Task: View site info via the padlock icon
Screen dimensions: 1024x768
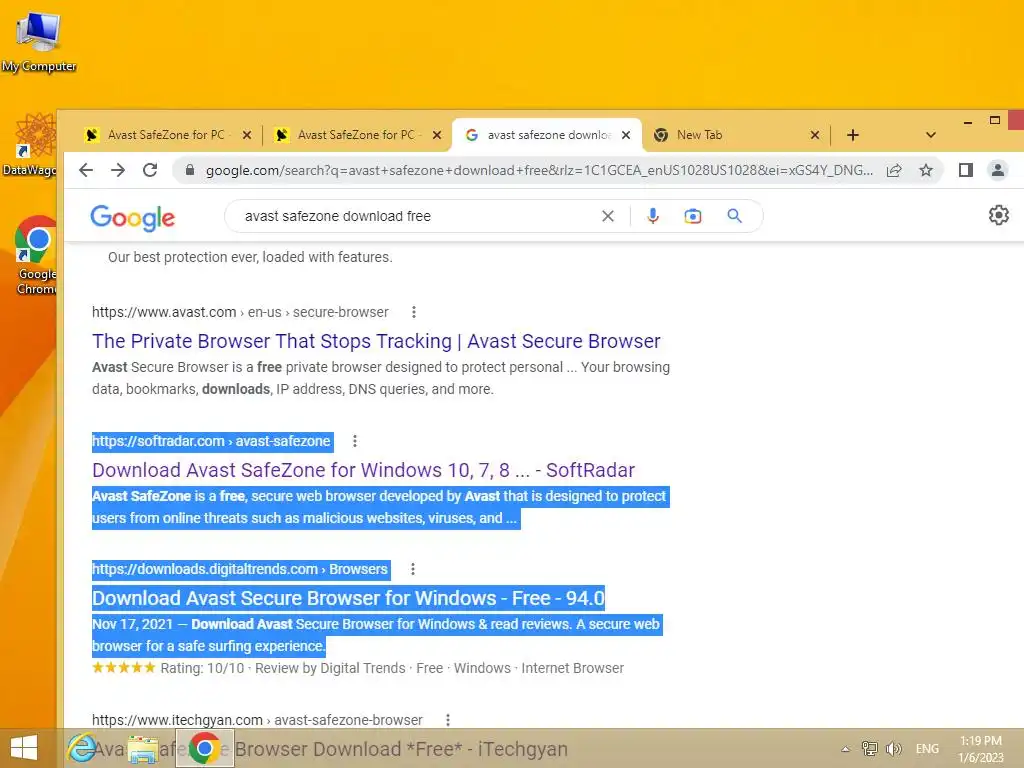Action: click(190, 170)
